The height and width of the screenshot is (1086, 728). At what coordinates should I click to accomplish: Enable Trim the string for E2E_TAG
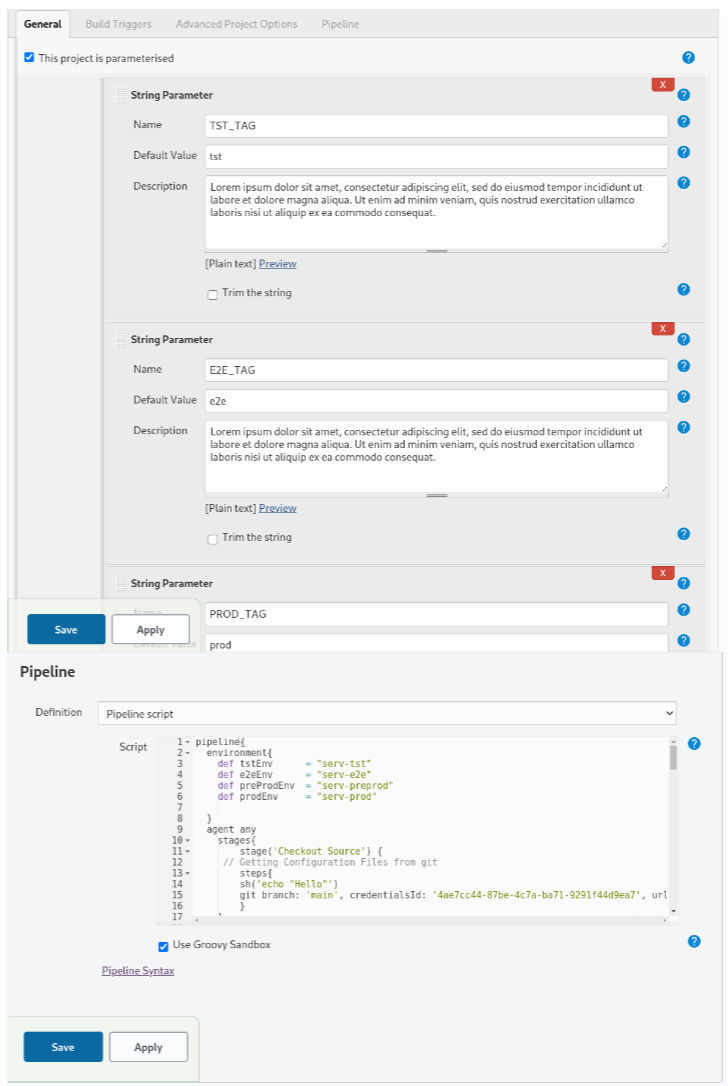[213, 539]
